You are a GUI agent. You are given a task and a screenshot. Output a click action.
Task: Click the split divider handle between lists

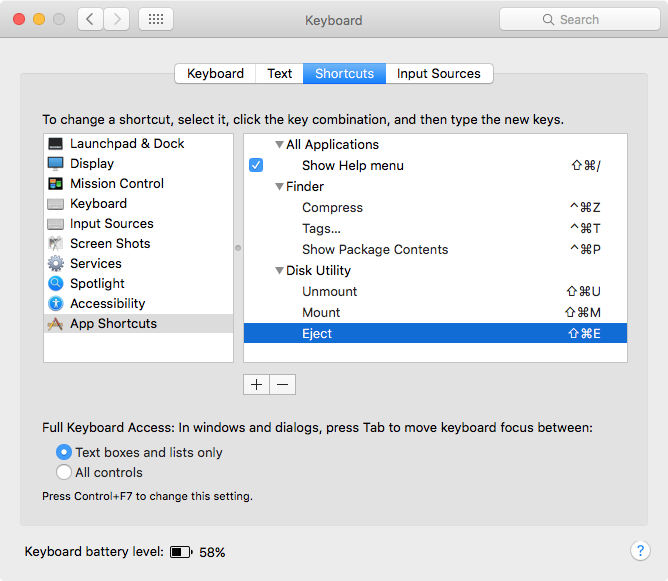[x=238, y=248]
